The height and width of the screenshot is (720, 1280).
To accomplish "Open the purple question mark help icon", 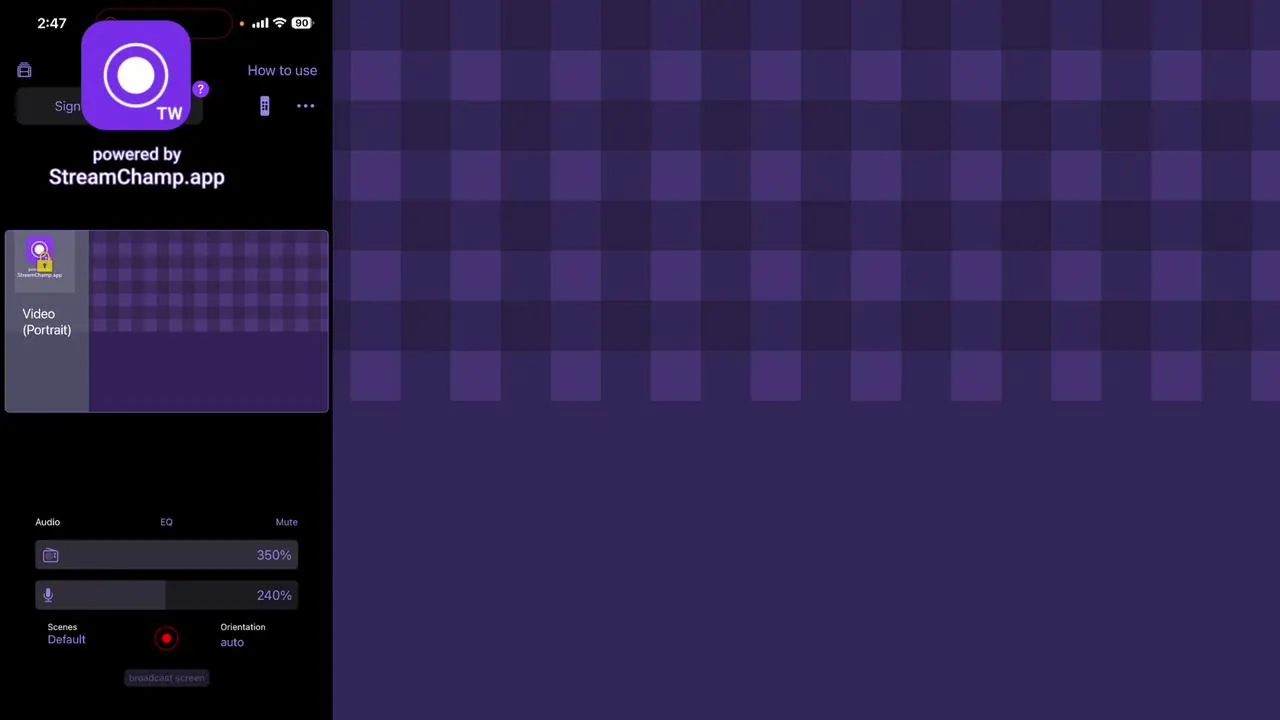I will [200, 89].
